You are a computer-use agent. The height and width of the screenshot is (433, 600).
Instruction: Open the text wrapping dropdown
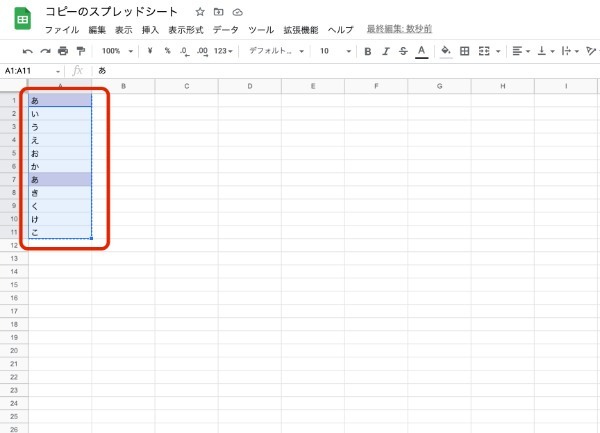570,51
